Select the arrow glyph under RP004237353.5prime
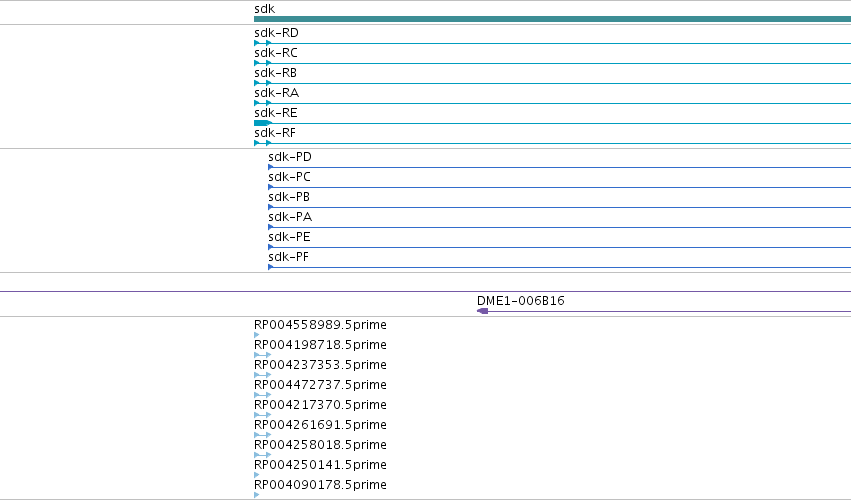851x500 pixels. pos(263,375)
